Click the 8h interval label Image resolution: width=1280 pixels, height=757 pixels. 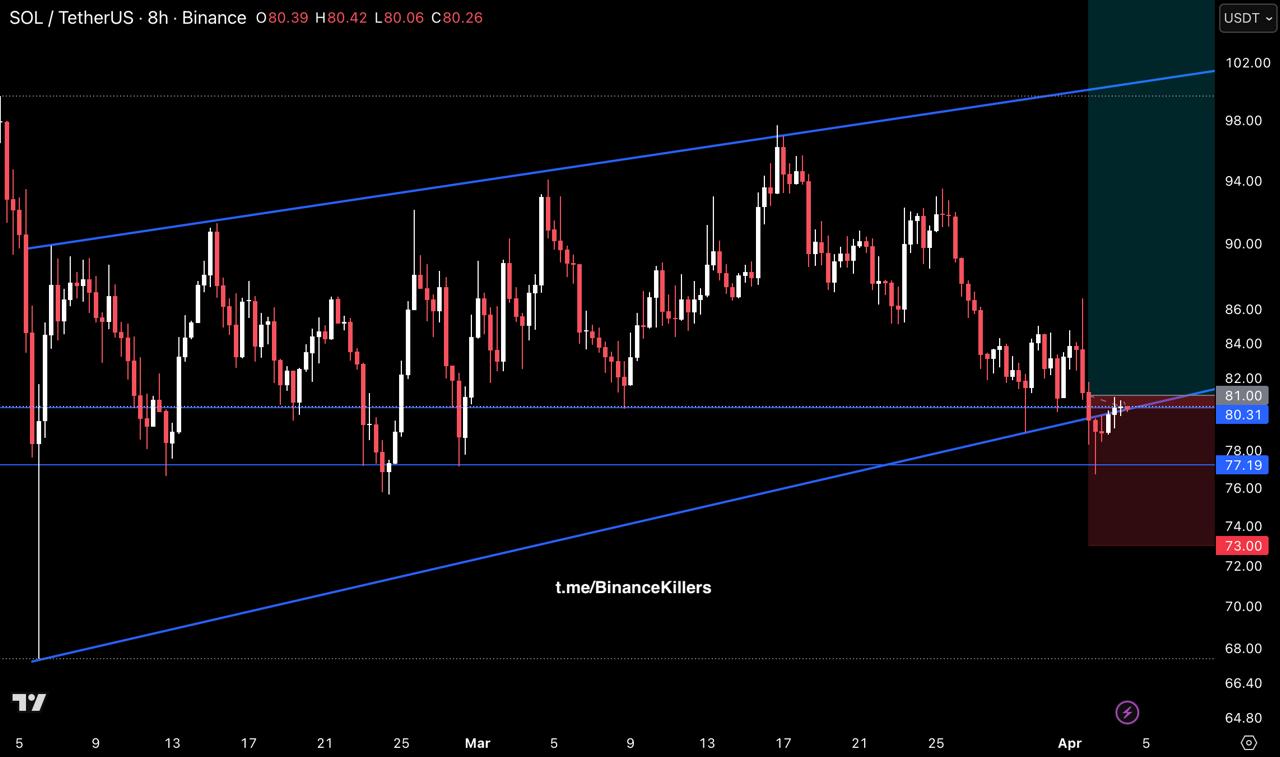point(158,18)
